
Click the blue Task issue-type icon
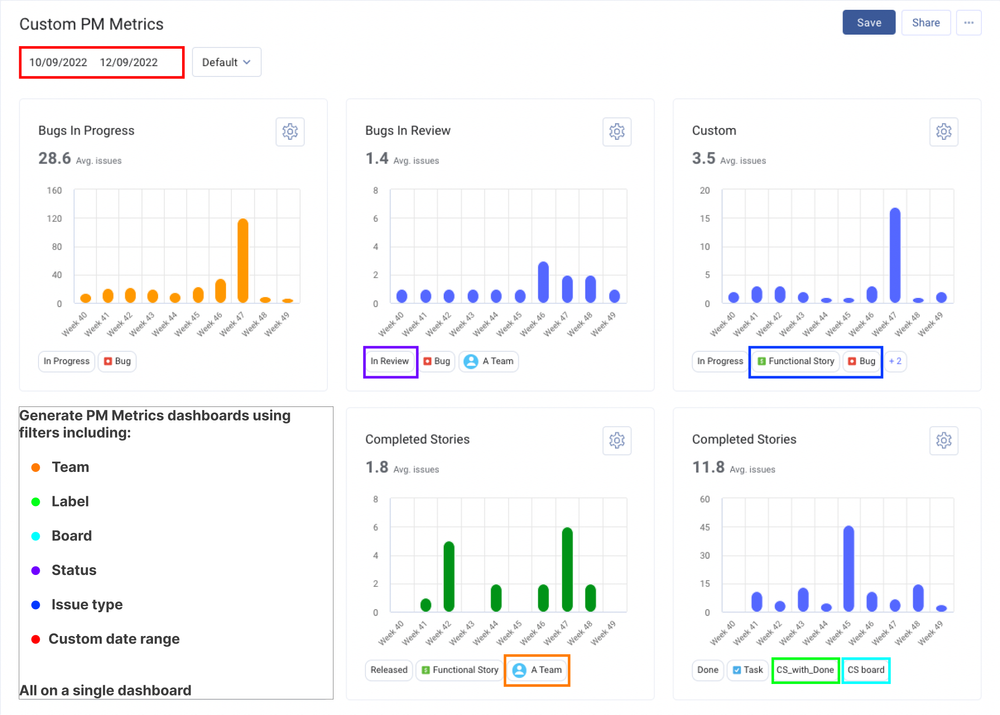click(x=735, y=670)
